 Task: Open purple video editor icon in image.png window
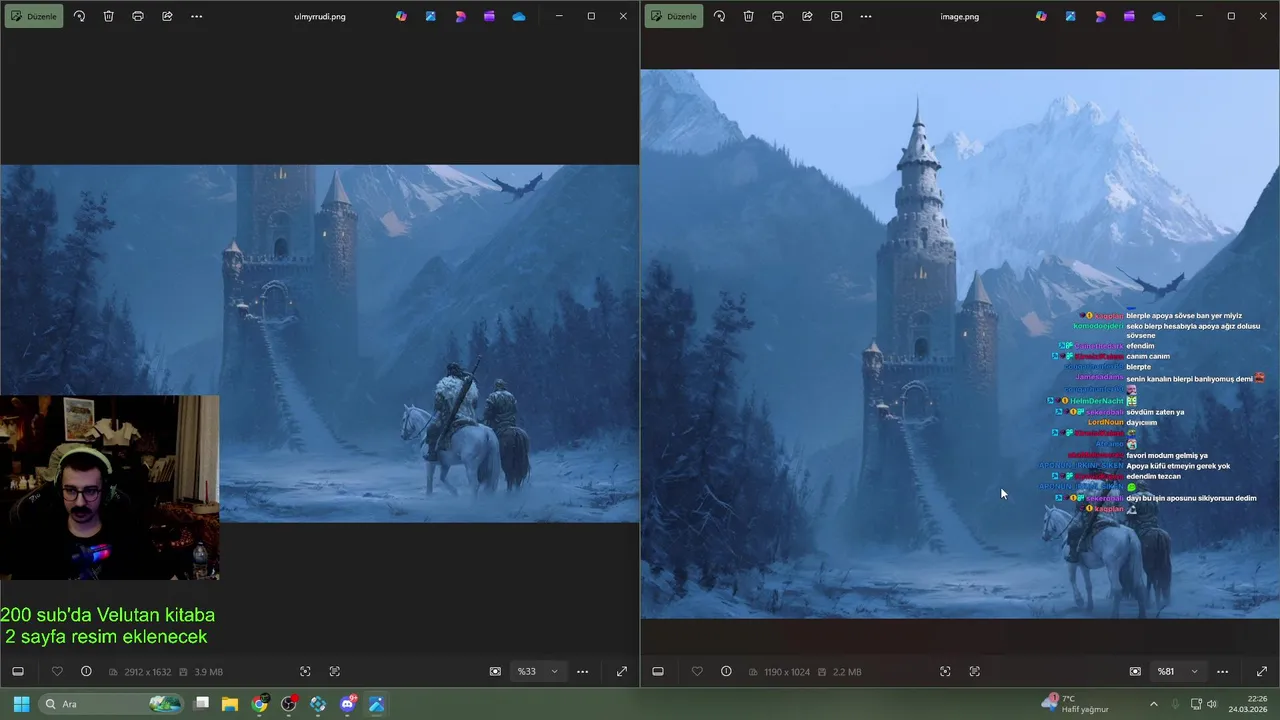[1129, 16]
